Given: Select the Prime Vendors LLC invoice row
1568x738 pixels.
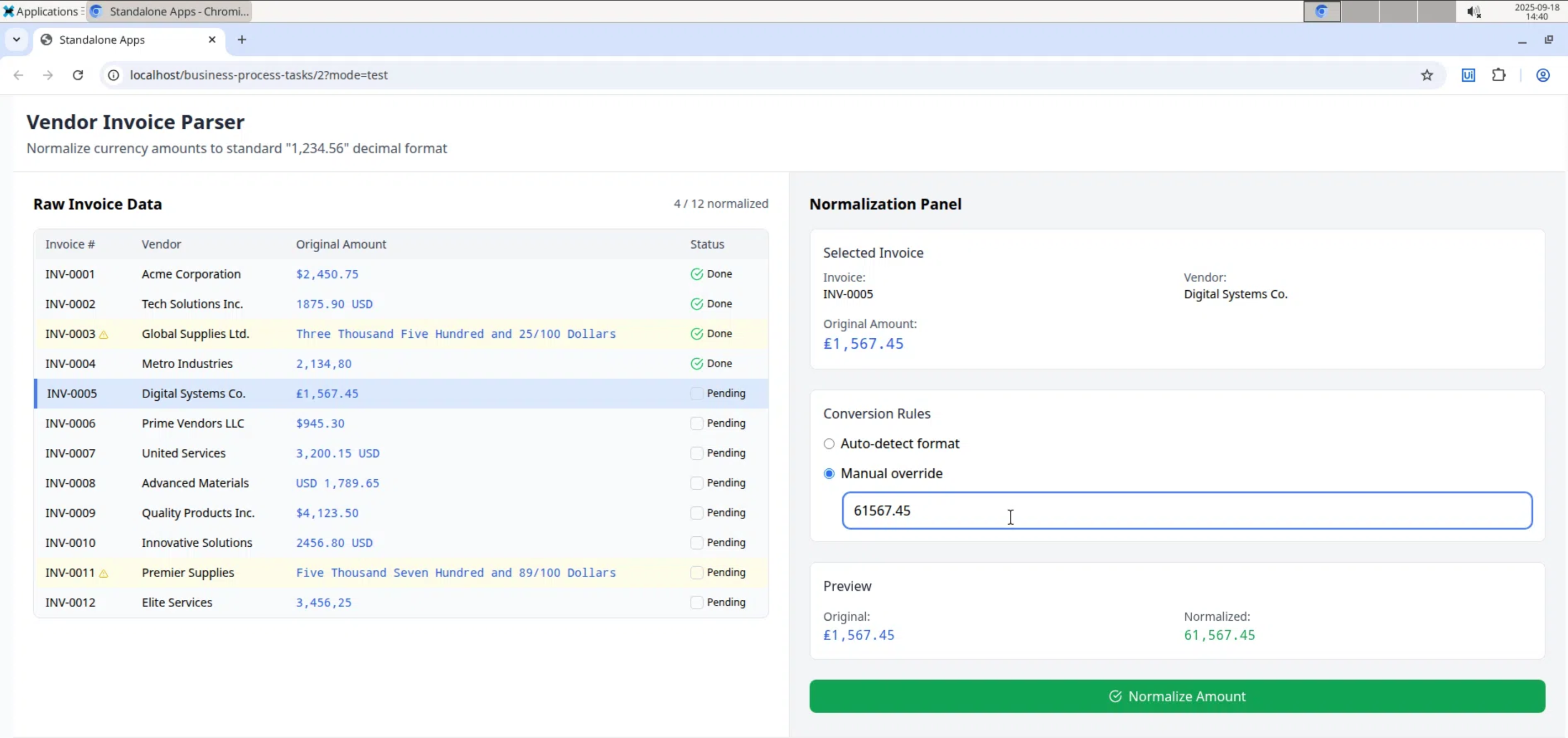Looking at the screenshot, I should point(401,423).
